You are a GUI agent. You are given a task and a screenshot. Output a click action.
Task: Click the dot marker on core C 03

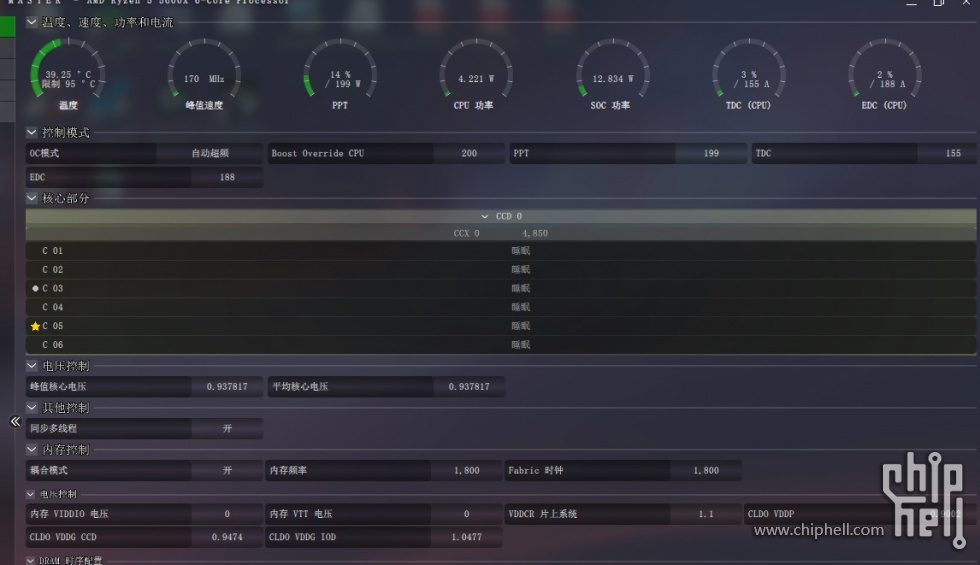pos(35,289)
